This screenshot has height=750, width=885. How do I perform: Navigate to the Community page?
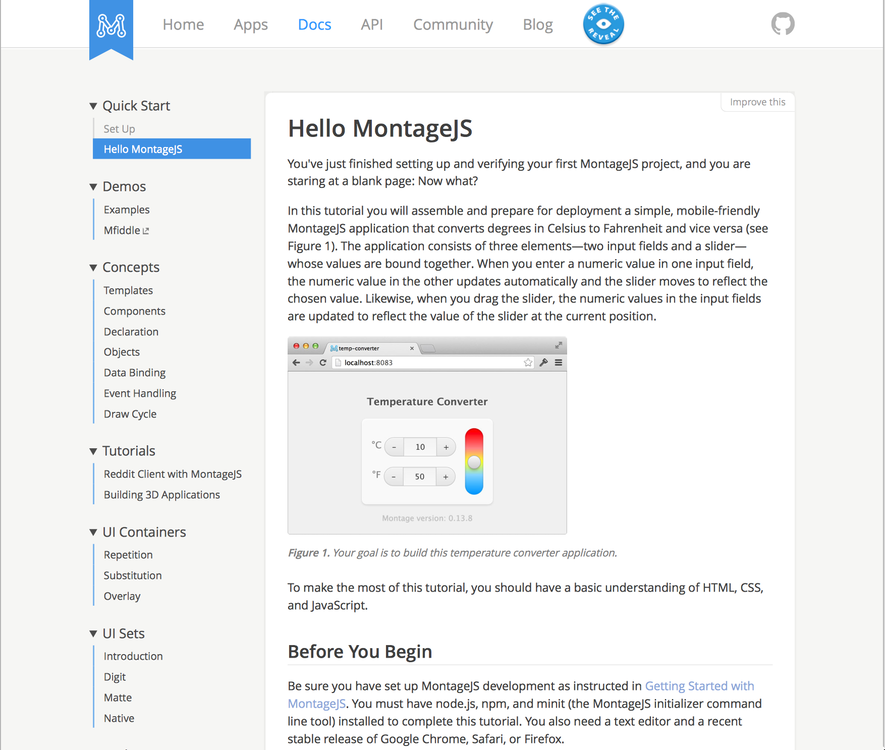coord(452,24)
